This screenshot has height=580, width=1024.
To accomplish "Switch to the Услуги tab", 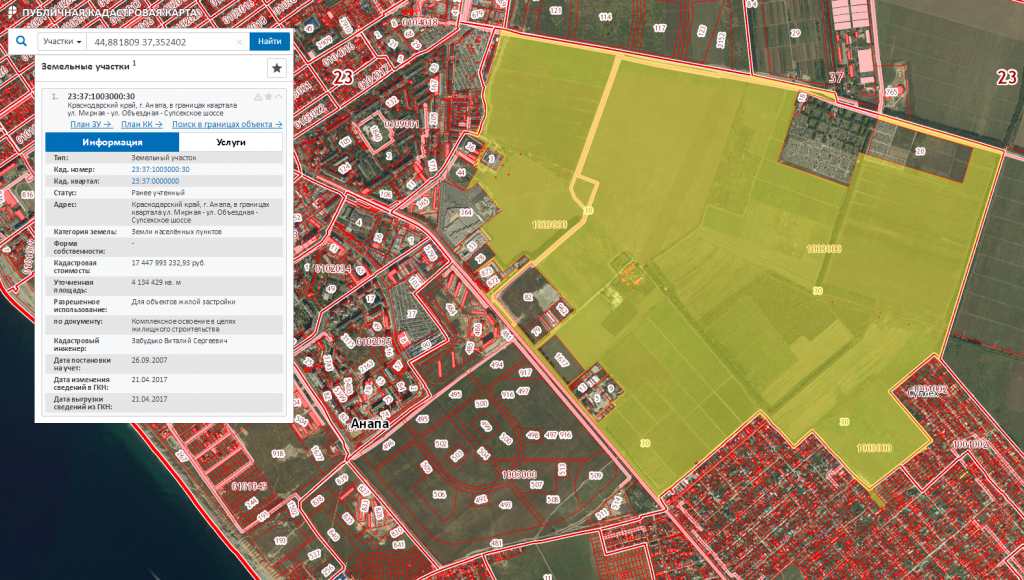I will [231, 142].
